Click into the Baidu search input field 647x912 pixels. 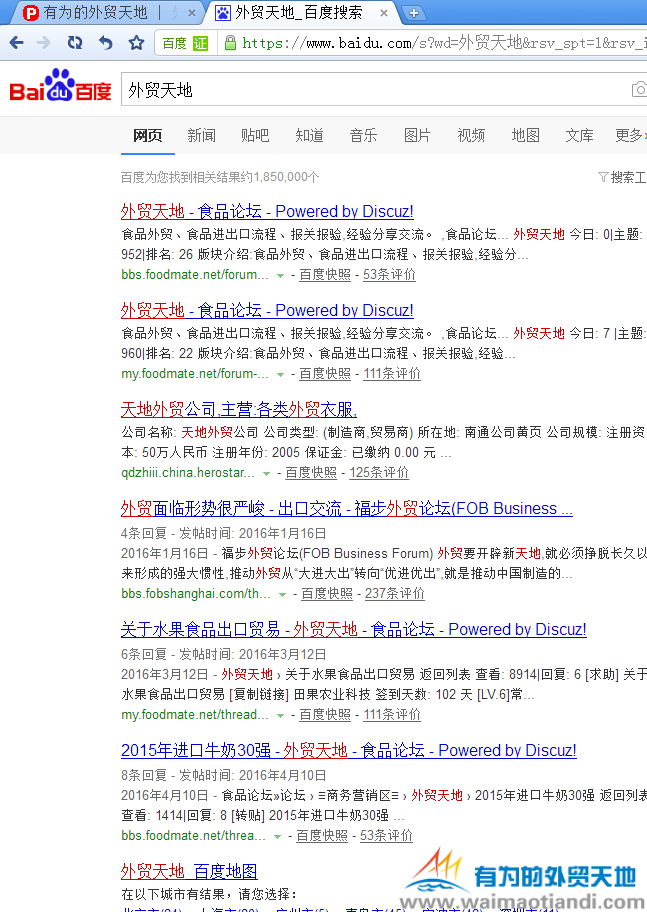point(370,90)
